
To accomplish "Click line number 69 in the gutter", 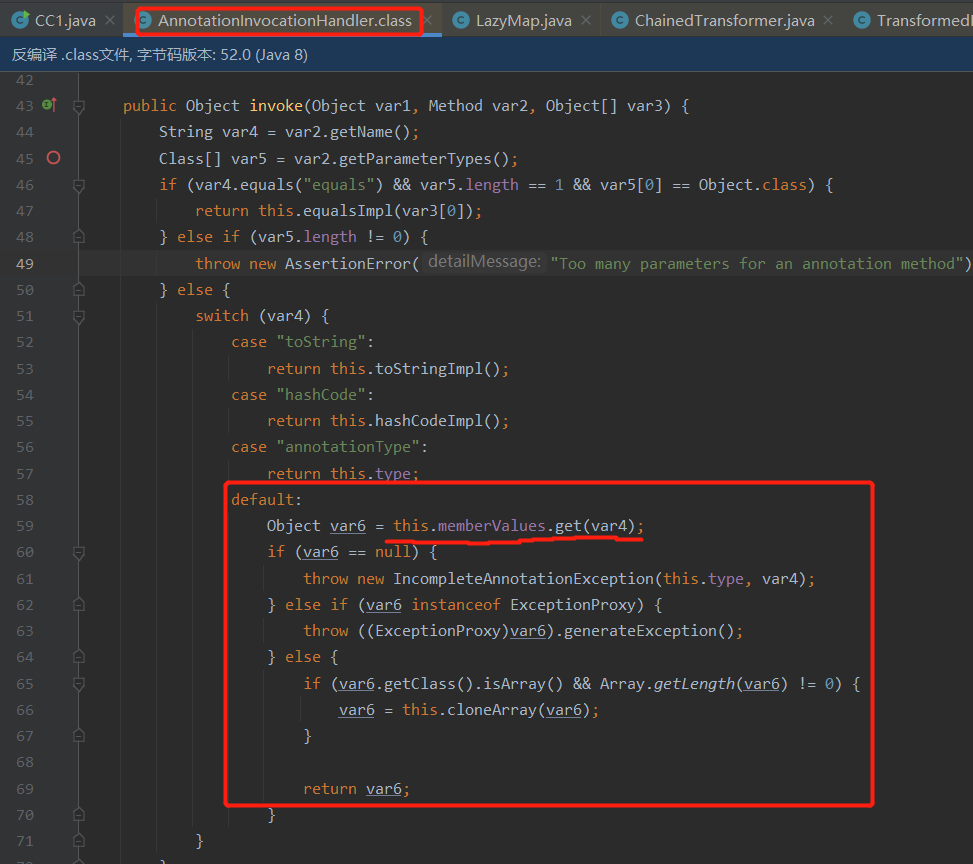I will 25,789.
